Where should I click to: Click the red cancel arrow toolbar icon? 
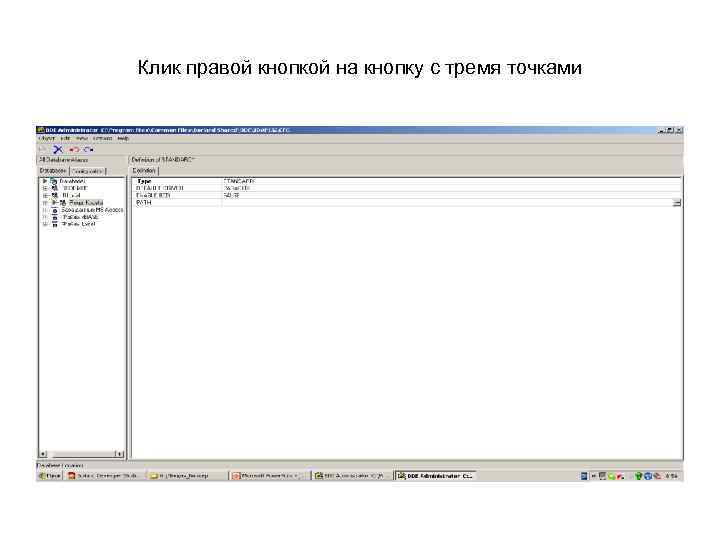tap(74, 149)
